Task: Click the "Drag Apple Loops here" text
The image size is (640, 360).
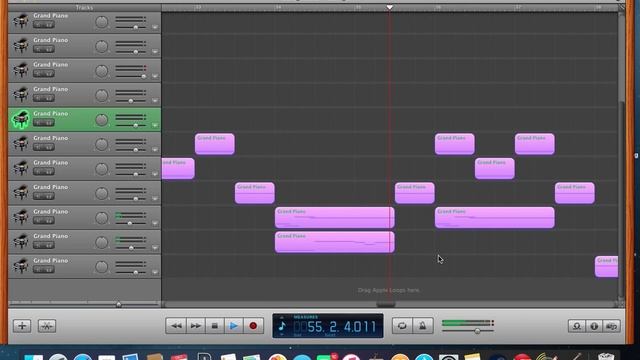Action: point(389,290)
